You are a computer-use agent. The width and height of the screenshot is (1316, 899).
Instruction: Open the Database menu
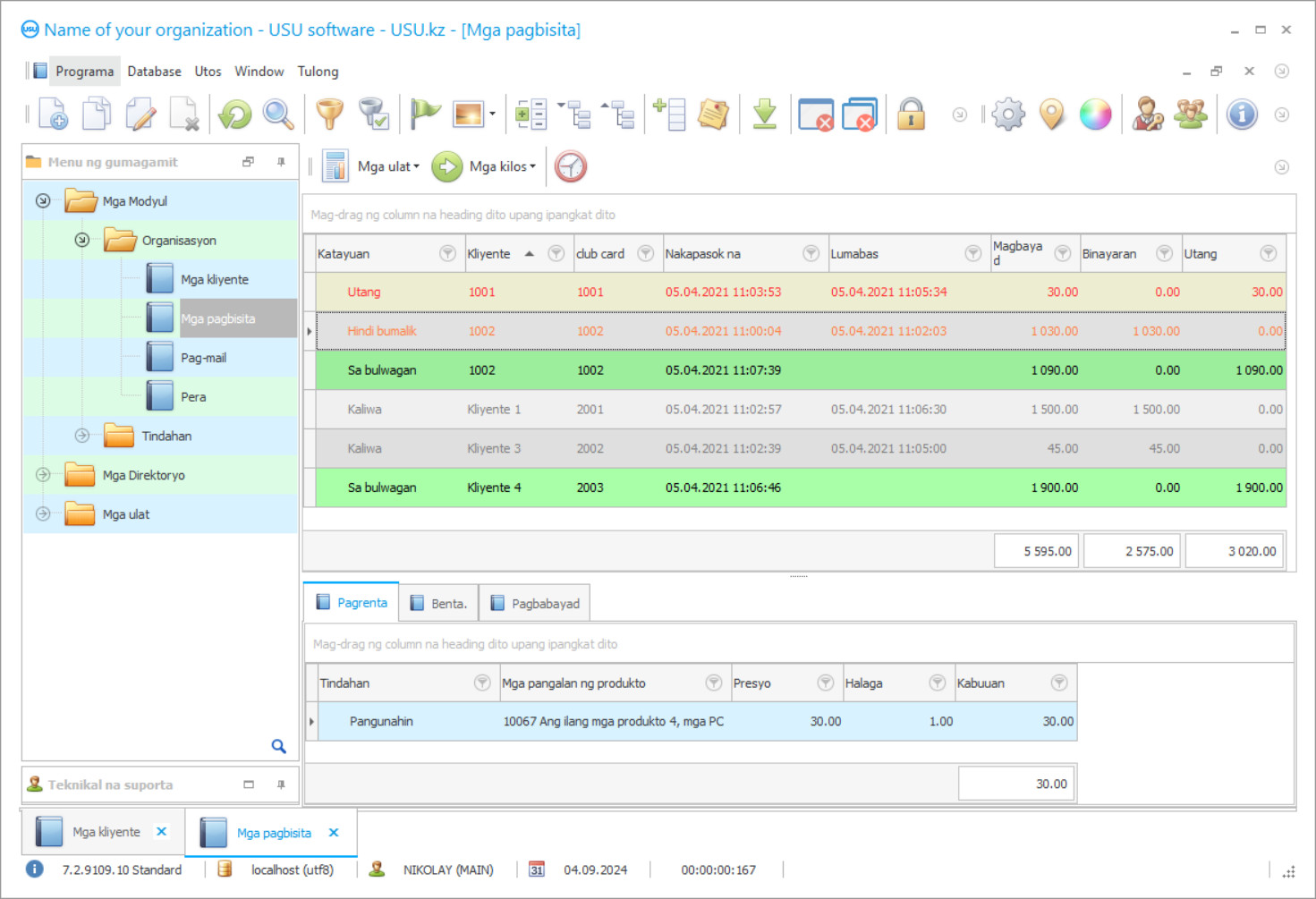point(154,72)
